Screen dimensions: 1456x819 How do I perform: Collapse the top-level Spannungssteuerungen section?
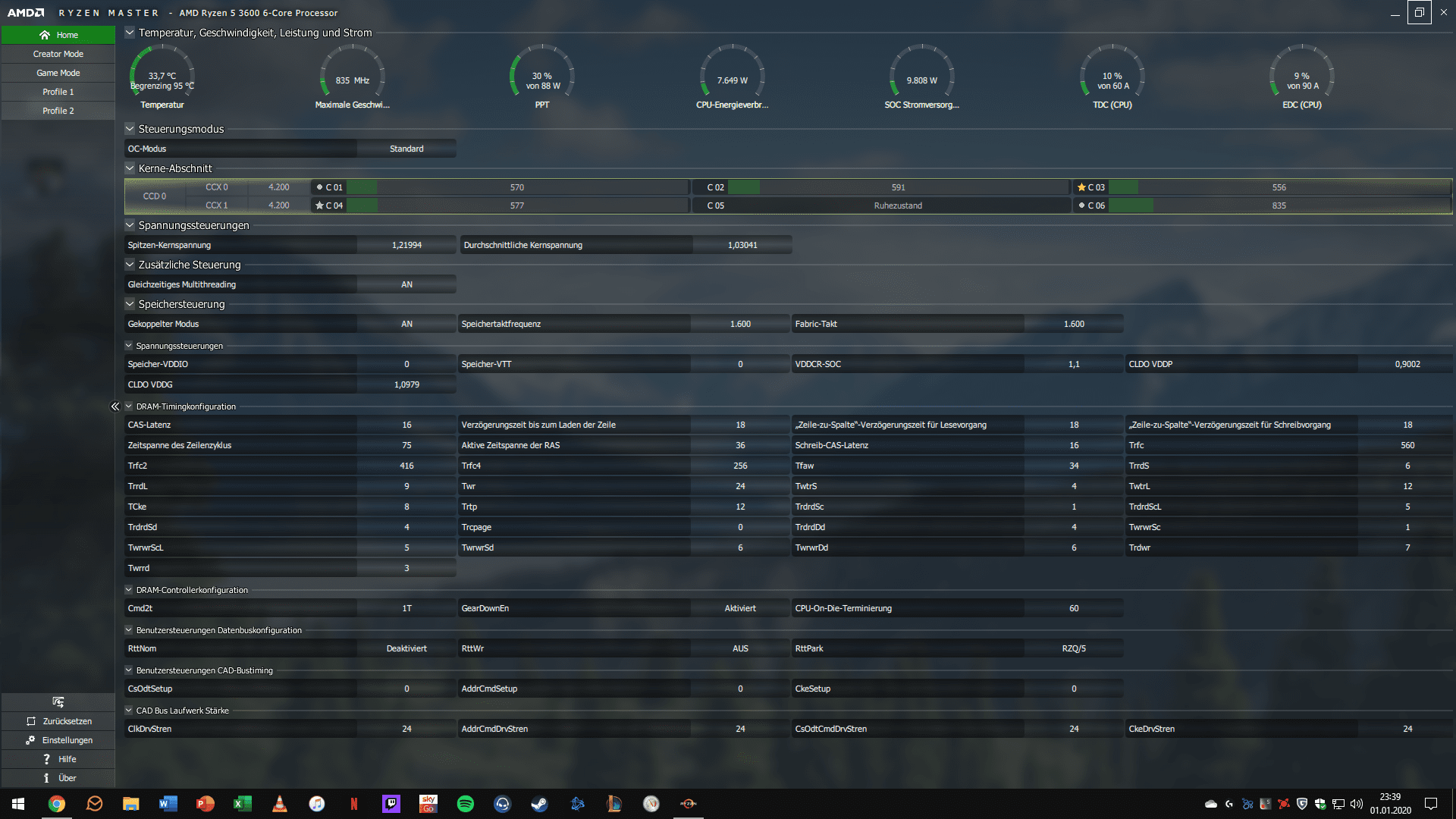coord(130,225)
